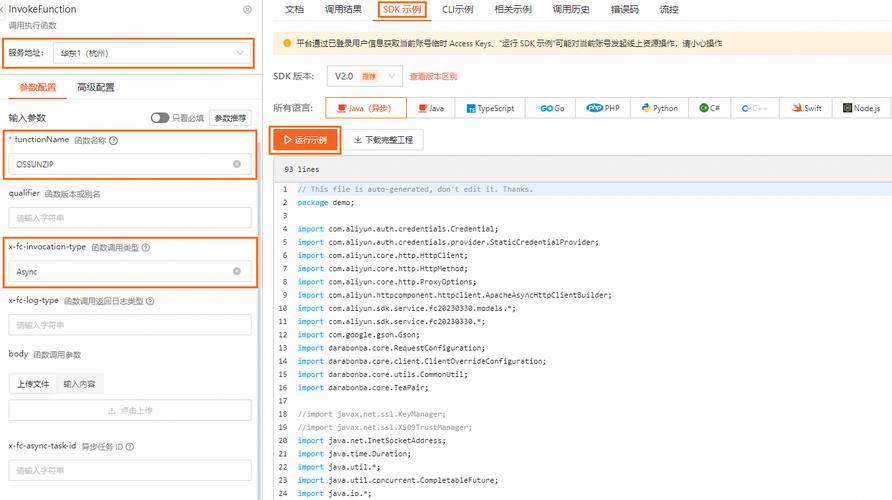This screenshot has height=500, width=892.
Task: Select the Java language option
Action: 431,108
